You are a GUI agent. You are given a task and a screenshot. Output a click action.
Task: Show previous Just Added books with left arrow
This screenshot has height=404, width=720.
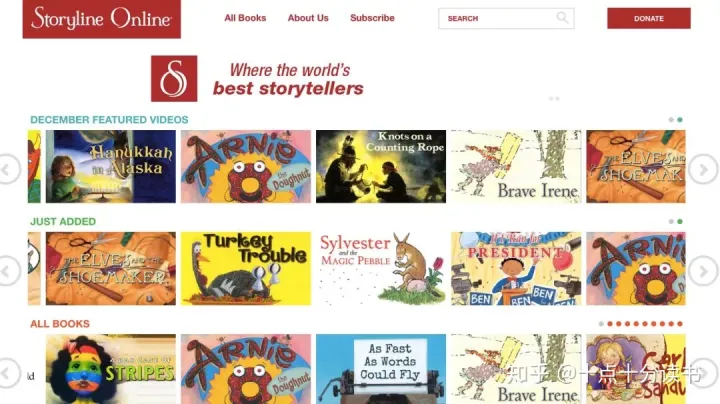[8, 271]
